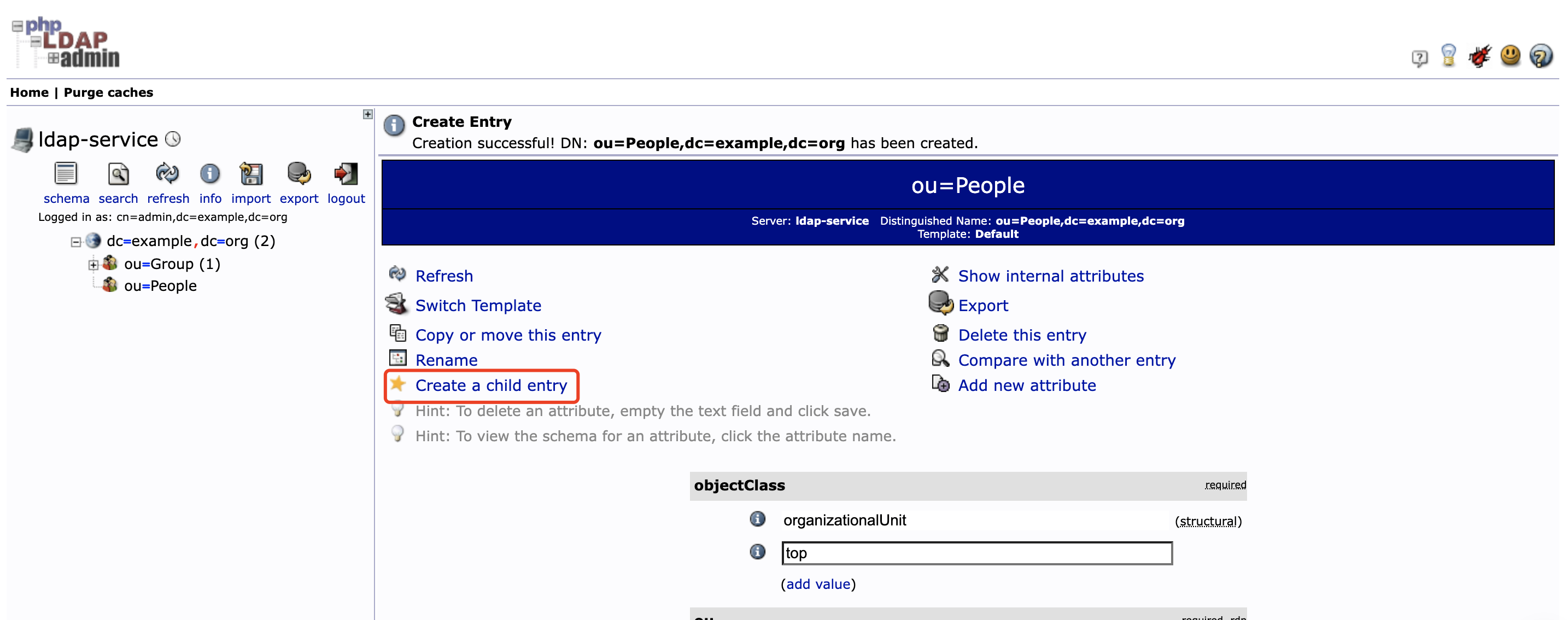The width and height of the screenshot is (1568, 620).
Task: Log out using the logout icon
Action: [346, 174]
